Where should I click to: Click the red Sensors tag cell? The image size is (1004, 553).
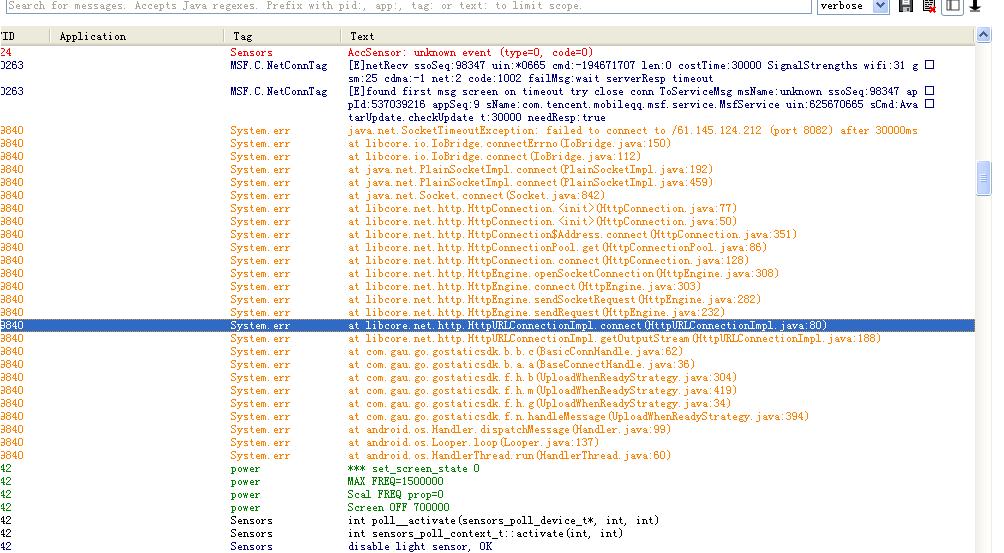(252, 52)
